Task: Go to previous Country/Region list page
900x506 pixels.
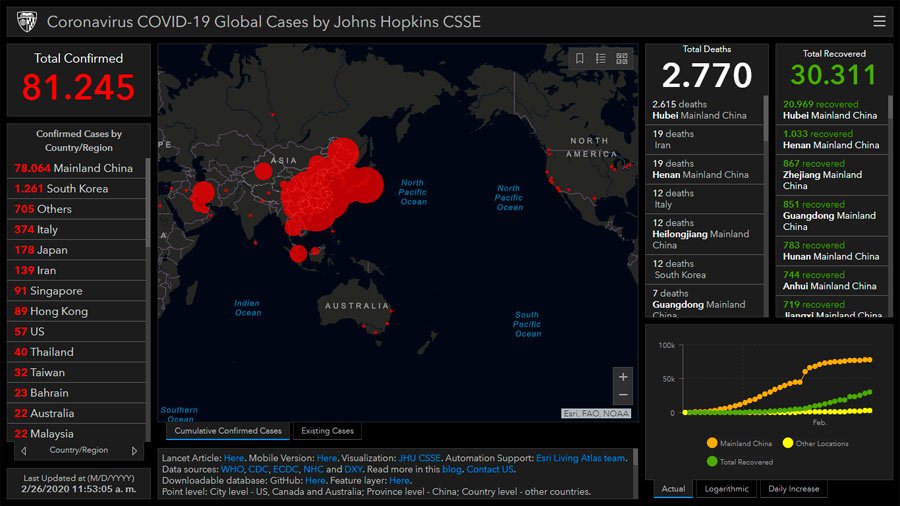Action: (24, 451)
